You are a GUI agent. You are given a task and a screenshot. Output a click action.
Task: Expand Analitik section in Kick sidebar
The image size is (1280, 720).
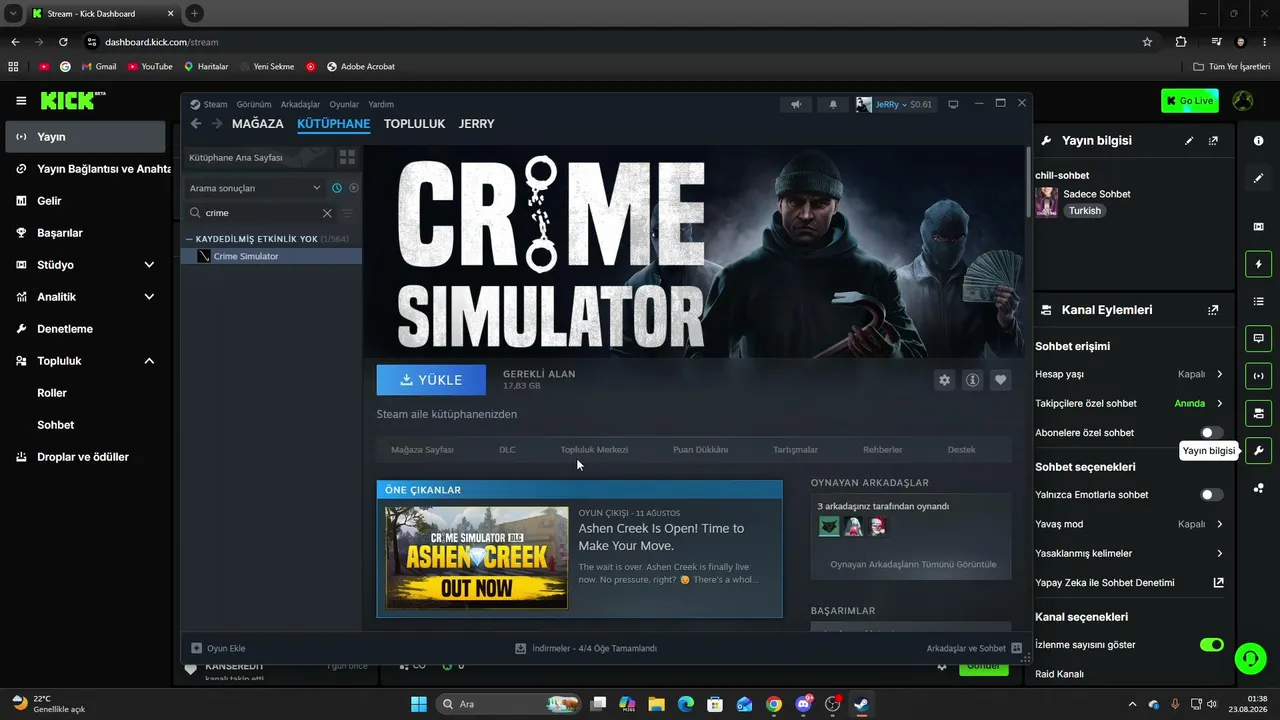[149, 297]
